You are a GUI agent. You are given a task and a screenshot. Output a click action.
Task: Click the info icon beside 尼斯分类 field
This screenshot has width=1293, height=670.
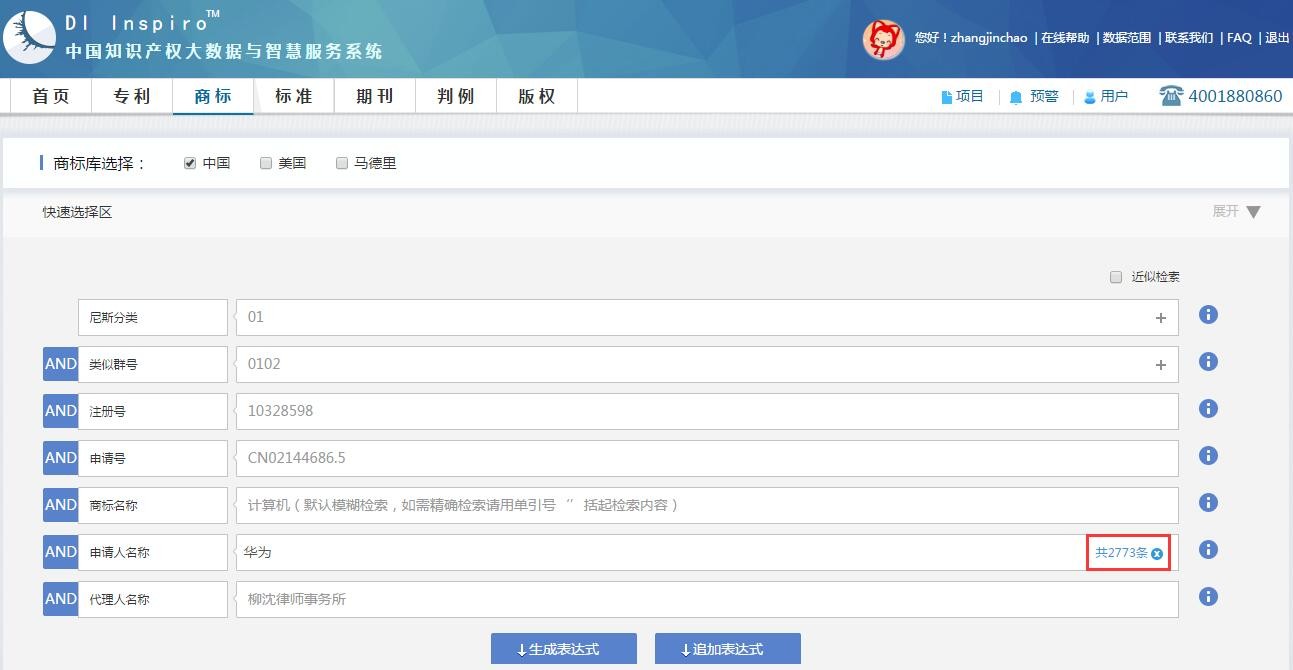coord(1208,315)
